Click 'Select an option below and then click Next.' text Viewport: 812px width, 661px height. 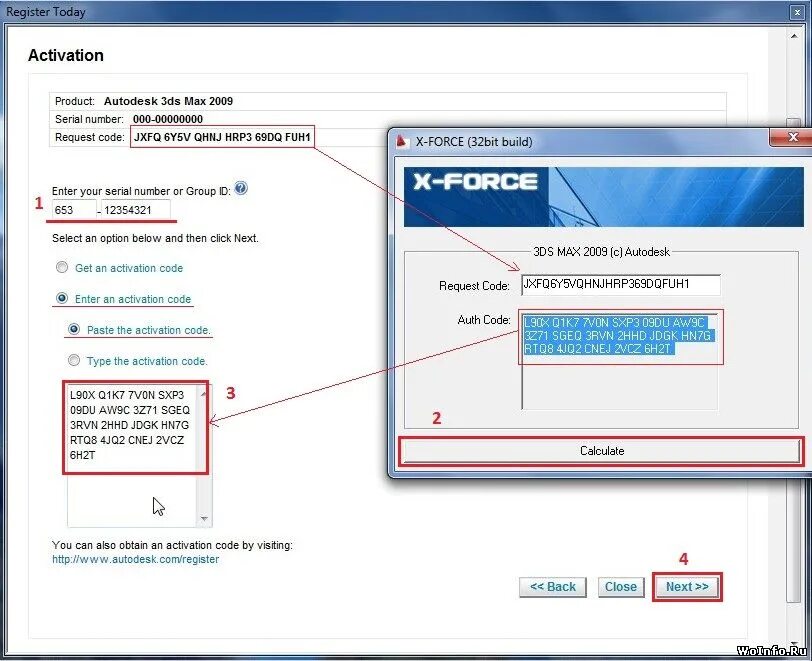point(155,238)
